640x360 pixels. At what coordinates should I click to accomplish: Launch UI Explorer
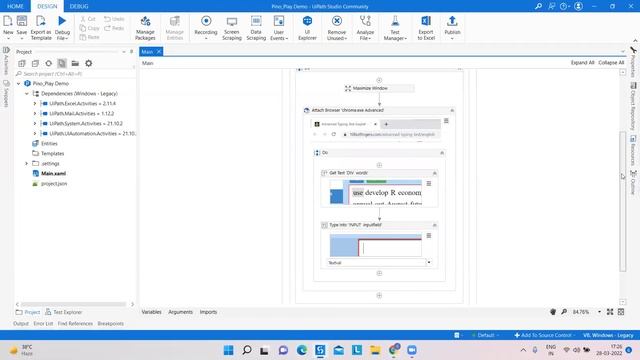tap(307, 27)
